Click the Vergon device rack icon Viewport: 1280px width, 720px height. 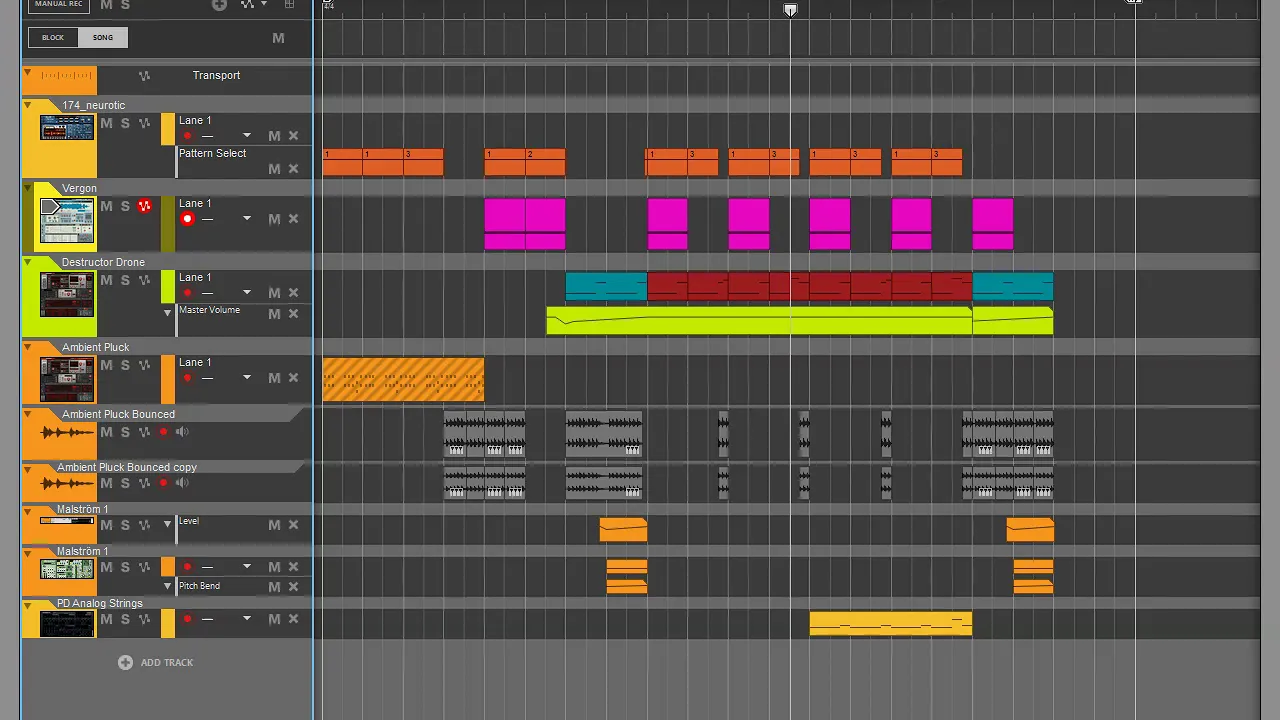click(67, 221)
